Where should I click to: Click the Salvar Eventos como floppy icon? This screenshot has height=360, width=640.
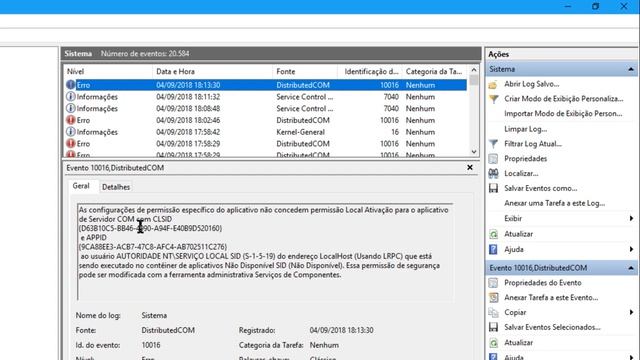[493, 188]
